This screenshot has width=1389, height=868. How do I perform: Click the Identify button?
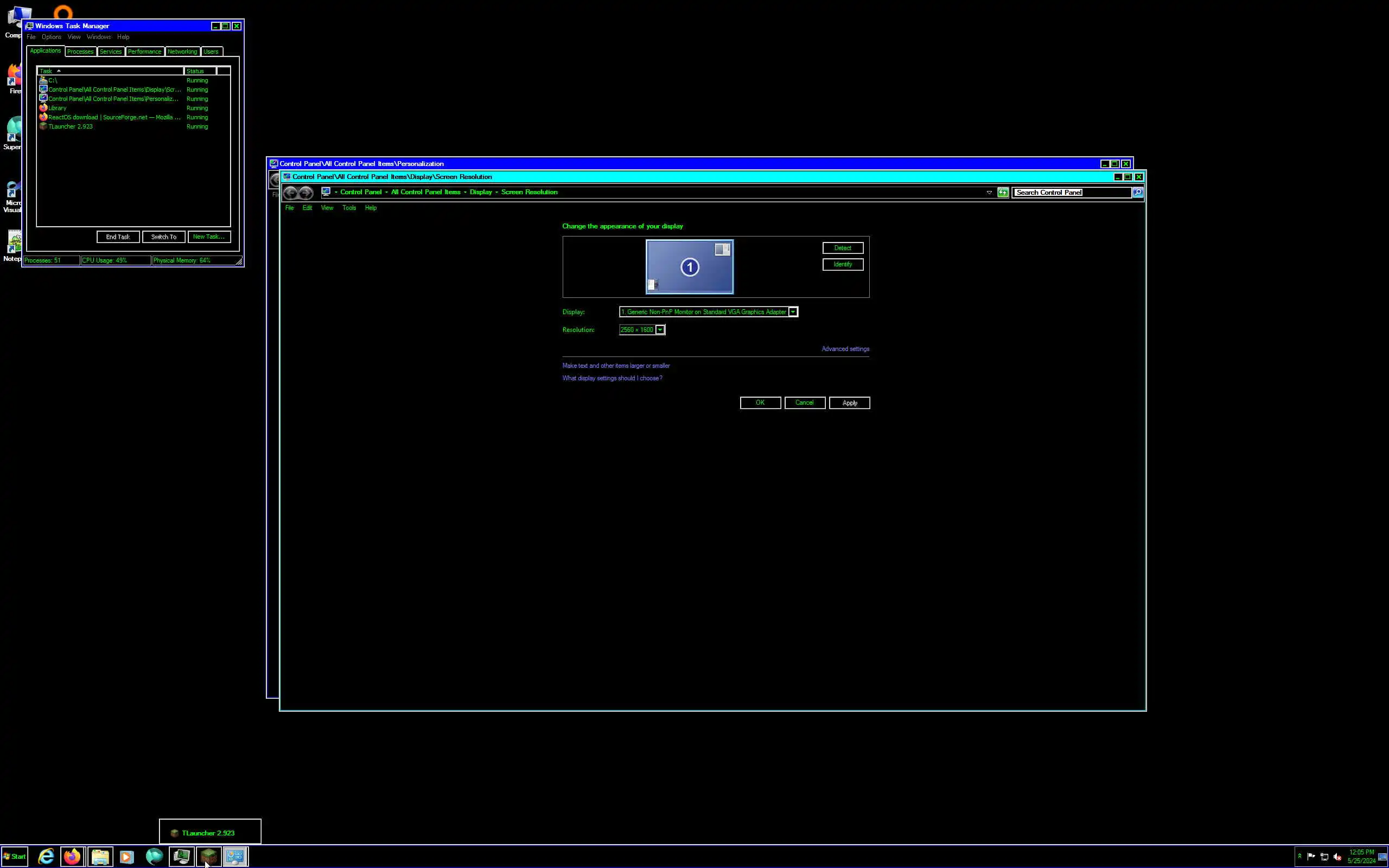[842, 264]
